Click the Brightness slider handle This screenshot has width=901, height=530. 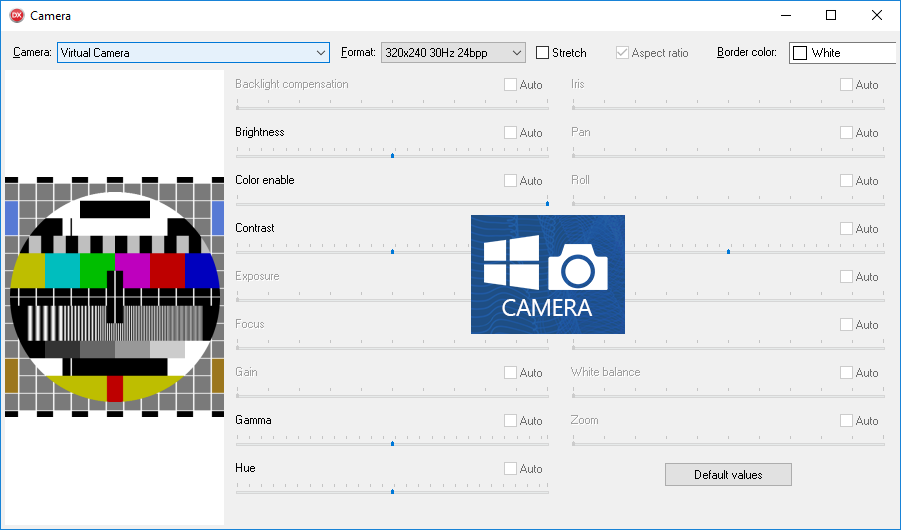(392, 155)
